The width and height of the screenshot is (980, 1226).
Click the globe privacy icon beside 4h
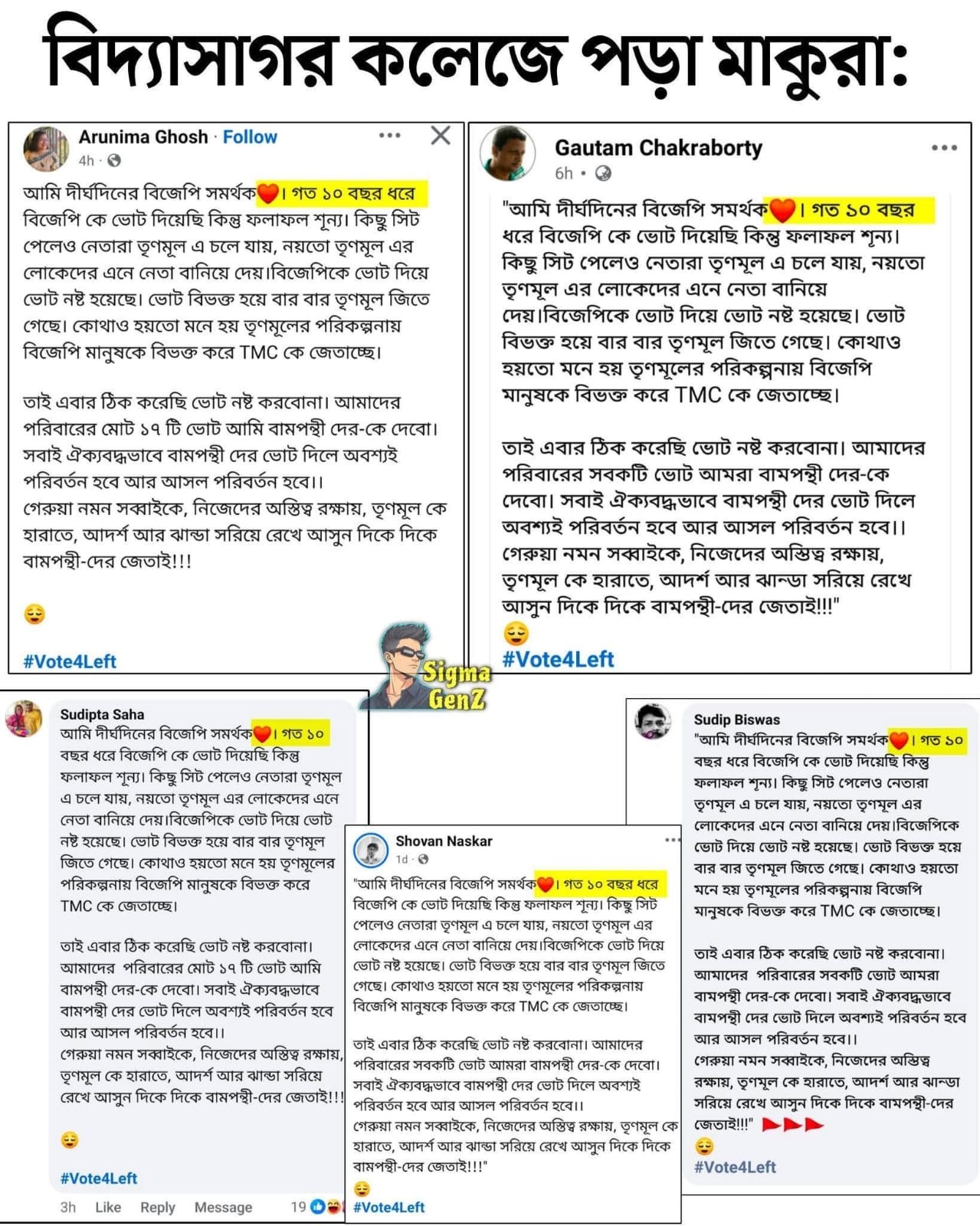click(114, 161)
